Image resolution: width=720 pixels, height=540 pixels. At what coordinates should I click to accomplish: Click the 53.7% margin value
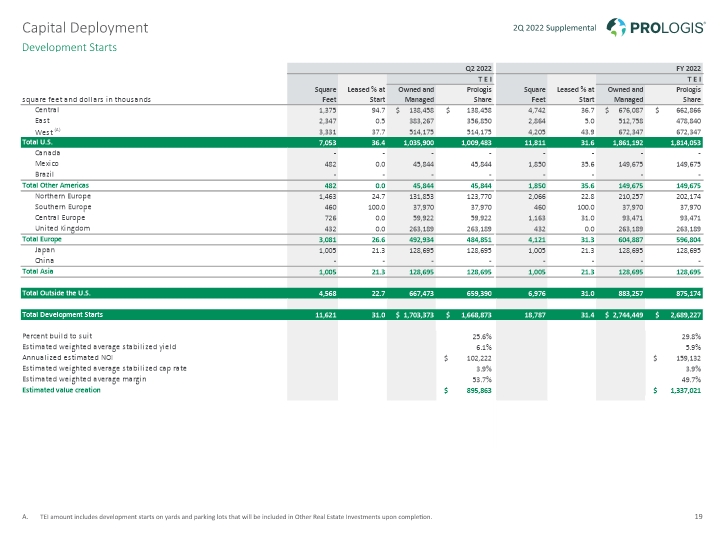482,380
